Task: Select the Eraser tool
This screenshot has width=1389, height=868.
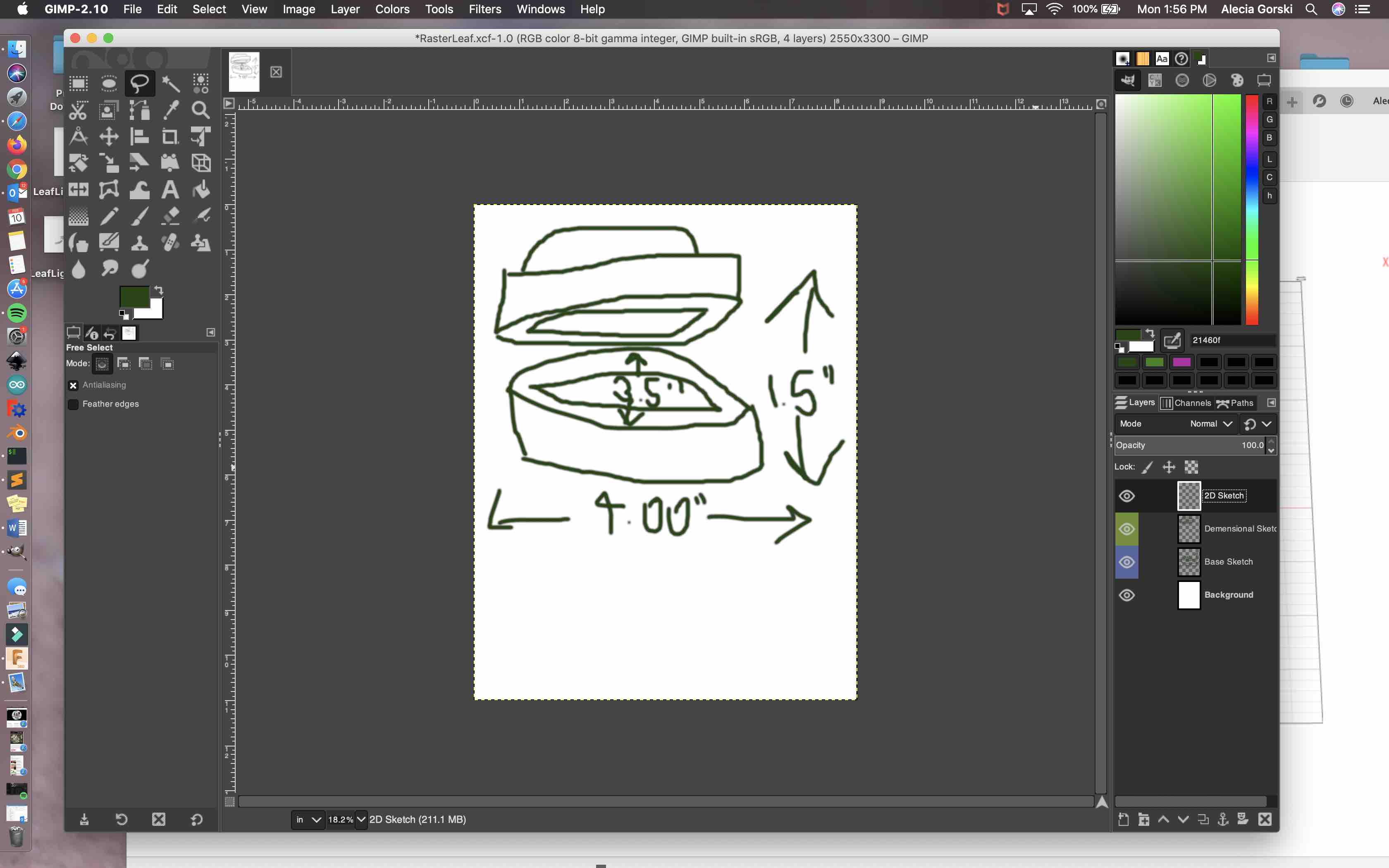Action: click(170, 217)
